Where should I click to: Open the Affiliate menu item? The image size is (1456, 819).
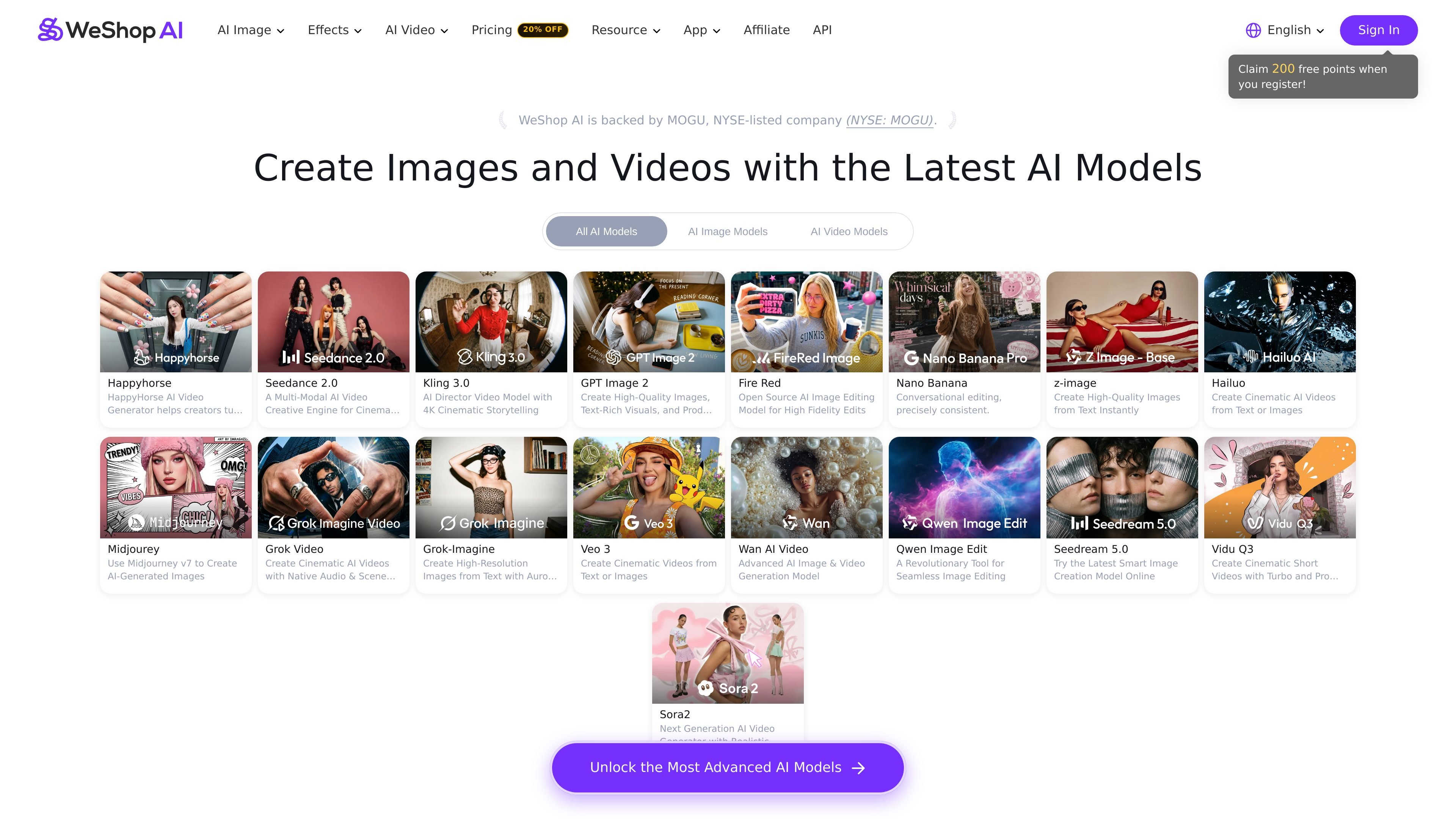(x=766, y=30)
